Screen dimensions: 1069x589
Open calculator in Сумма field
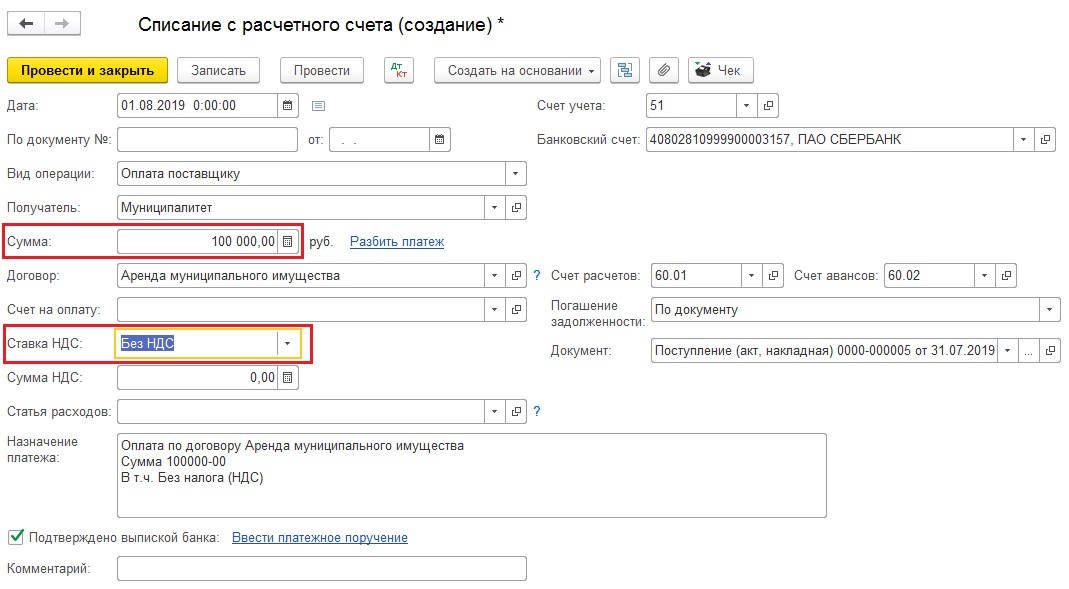point(288,241)
